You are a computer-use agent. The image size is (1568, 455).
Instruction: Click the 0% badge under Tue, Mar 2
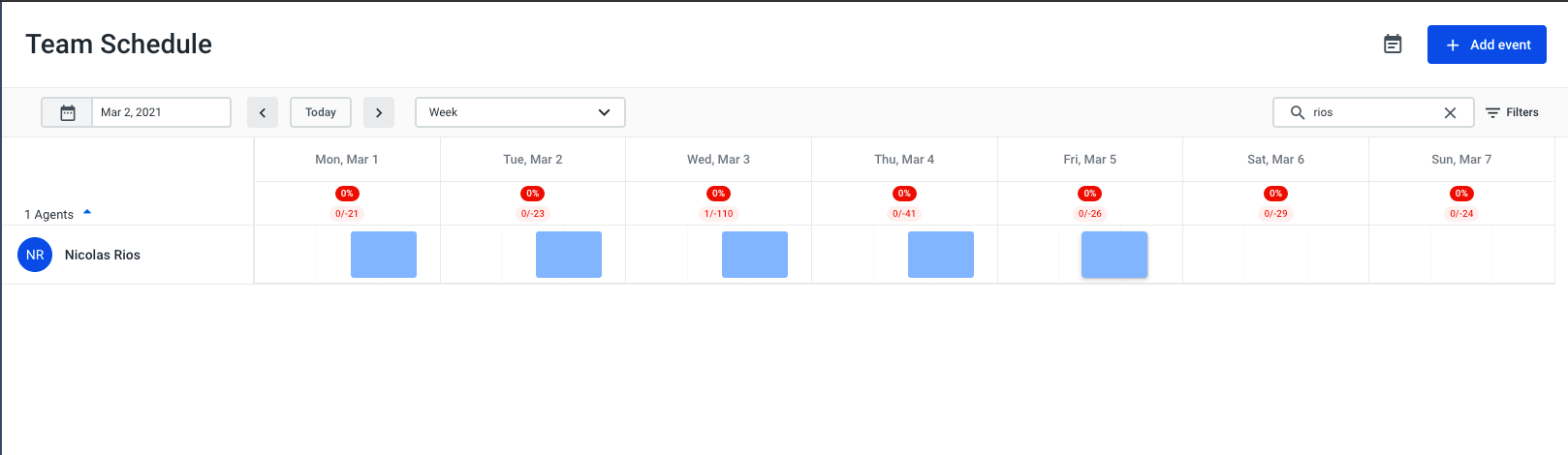[533, 194]
